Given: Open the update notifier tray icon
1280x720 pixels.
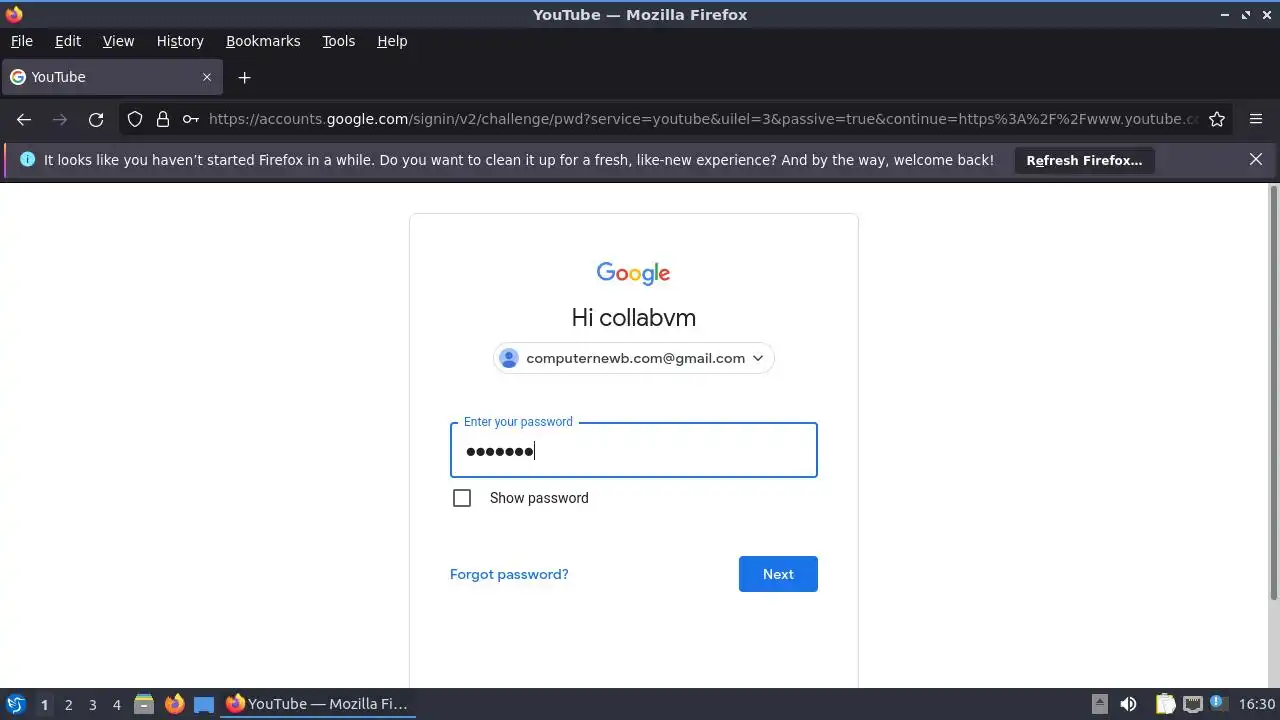Looking at the screenshot, I should 1218,703.
